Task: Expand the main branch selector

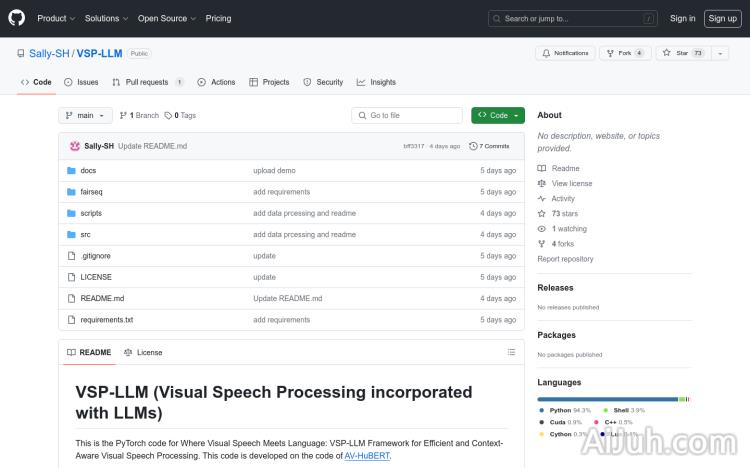Action: pyautogui.click(x=84, y=115)
